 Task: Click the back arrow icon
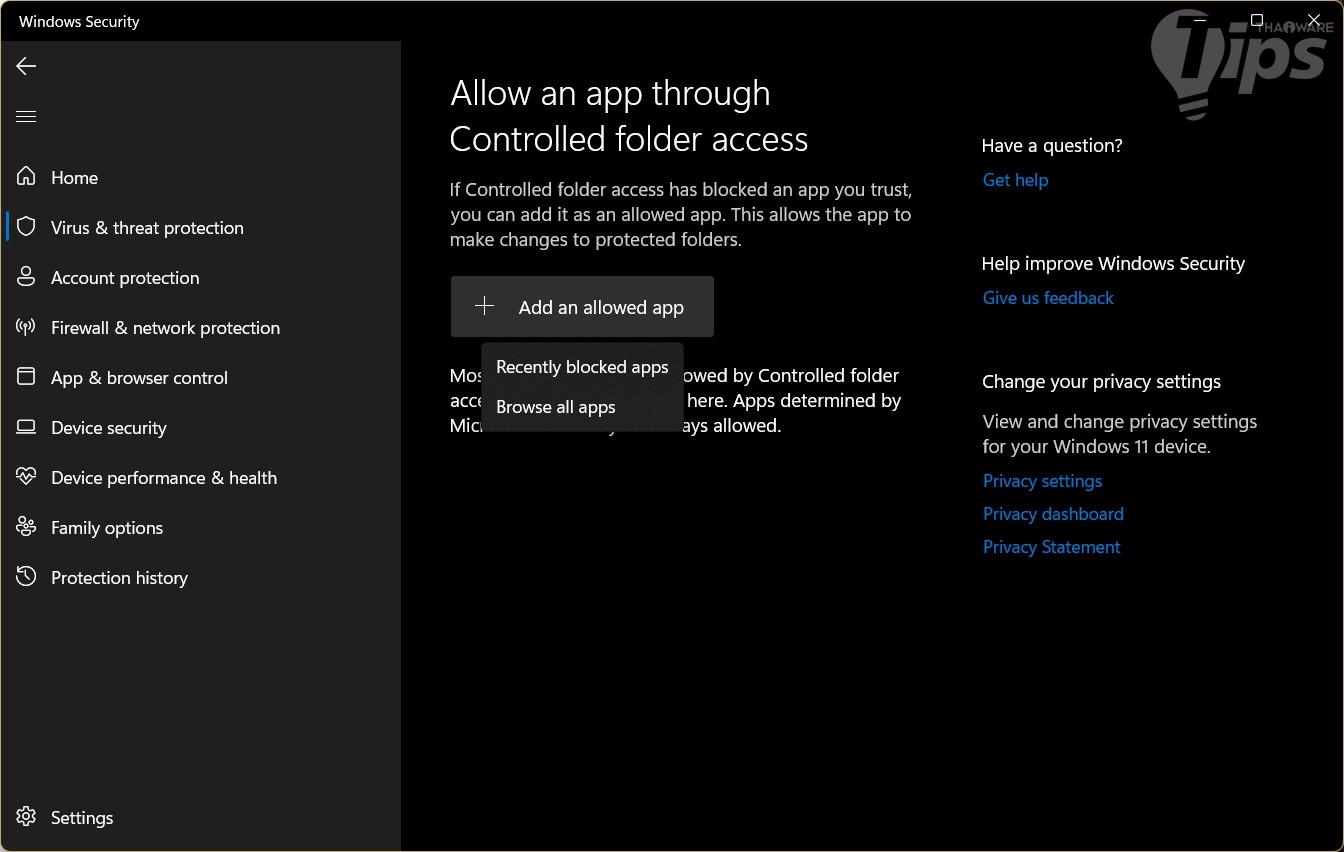(x=26, y=66)
